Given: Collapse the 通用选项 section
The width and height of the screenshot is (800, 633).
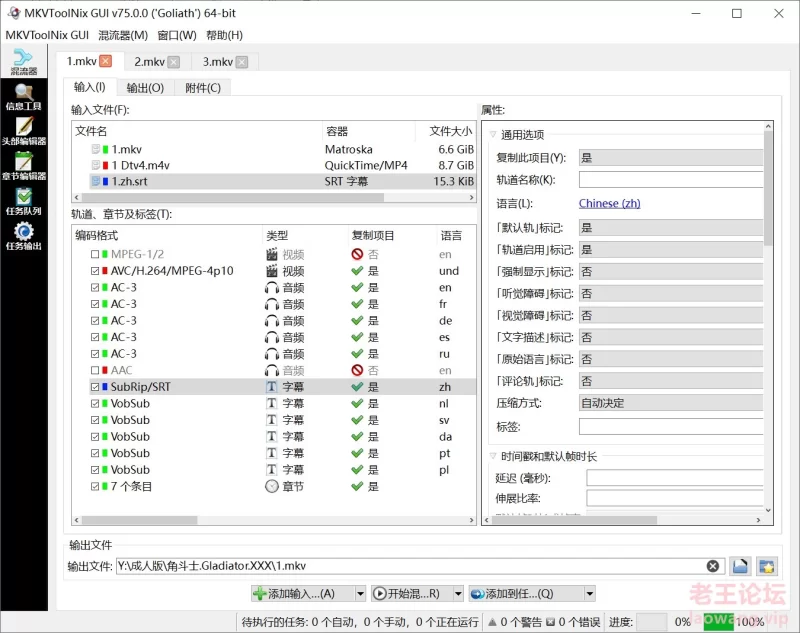Looking at the screenshot, I should point(492,135).
